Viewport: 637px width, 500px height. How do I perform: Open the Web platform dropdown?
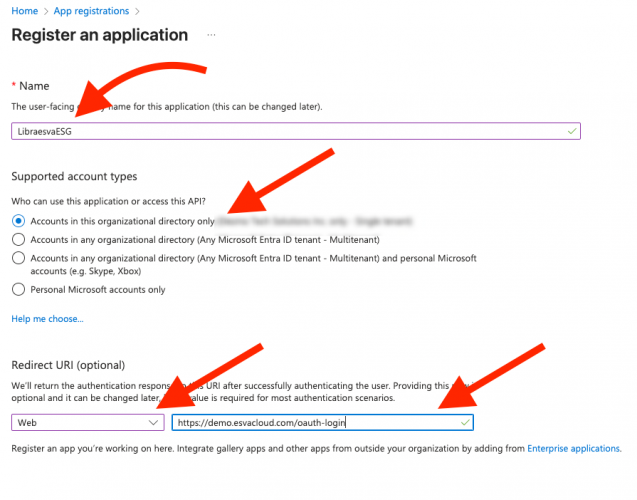[x=88, y=422]
